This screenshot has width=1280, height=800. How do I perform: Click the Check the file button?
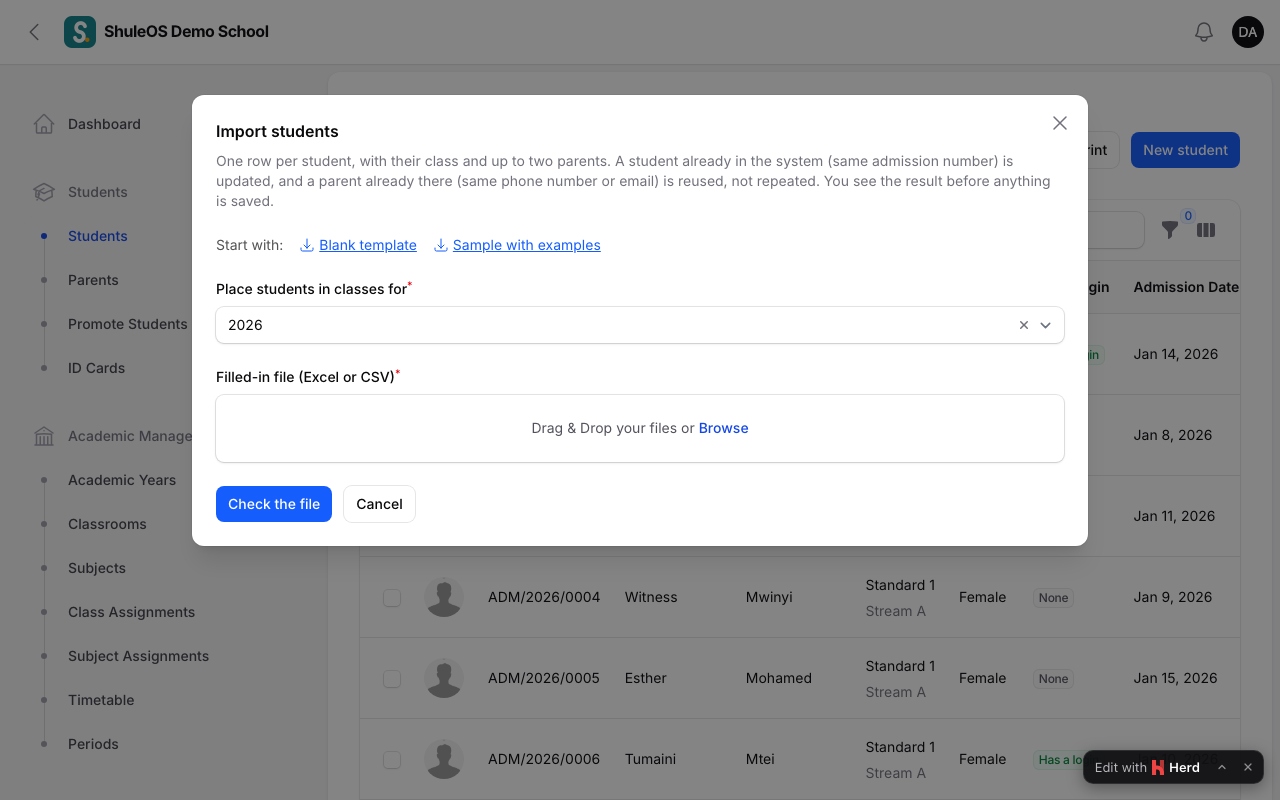[x=274, y=504]
